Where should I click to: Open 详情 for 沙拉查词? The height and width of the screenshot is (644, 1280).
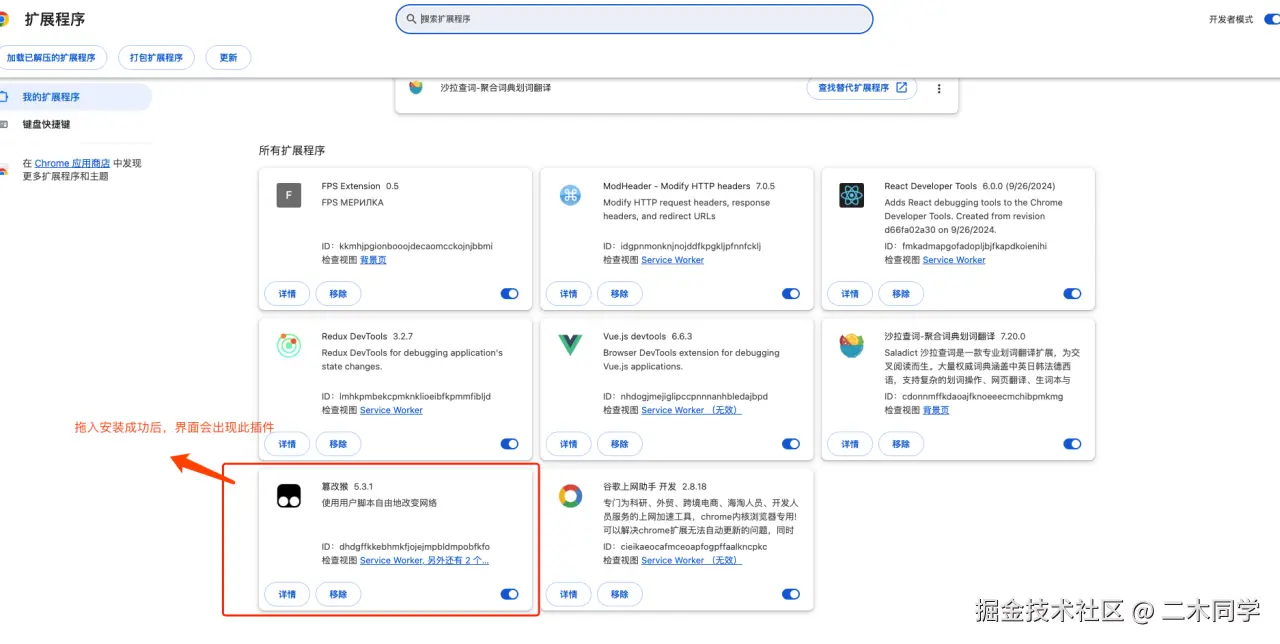pyautogui.click(x=849, y=444)
